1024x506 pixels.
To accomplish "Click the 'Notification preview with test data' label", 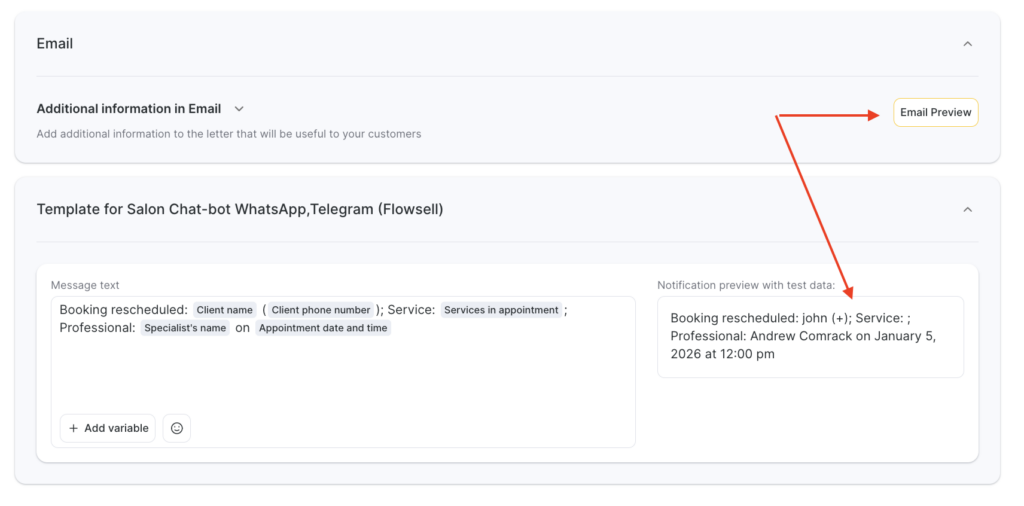I will (x=745, y=285).
